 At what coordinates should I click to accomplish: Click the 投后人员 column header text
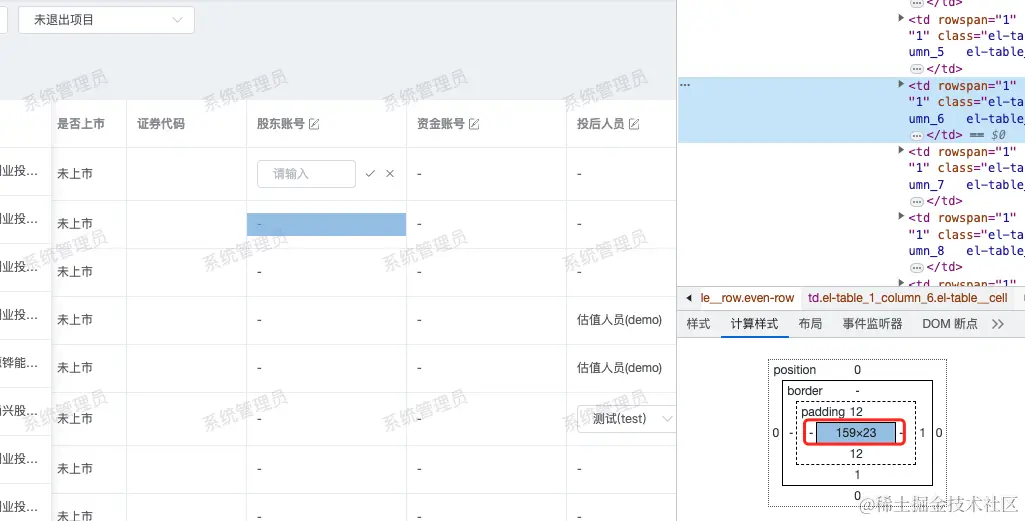[x=600, y=124]
